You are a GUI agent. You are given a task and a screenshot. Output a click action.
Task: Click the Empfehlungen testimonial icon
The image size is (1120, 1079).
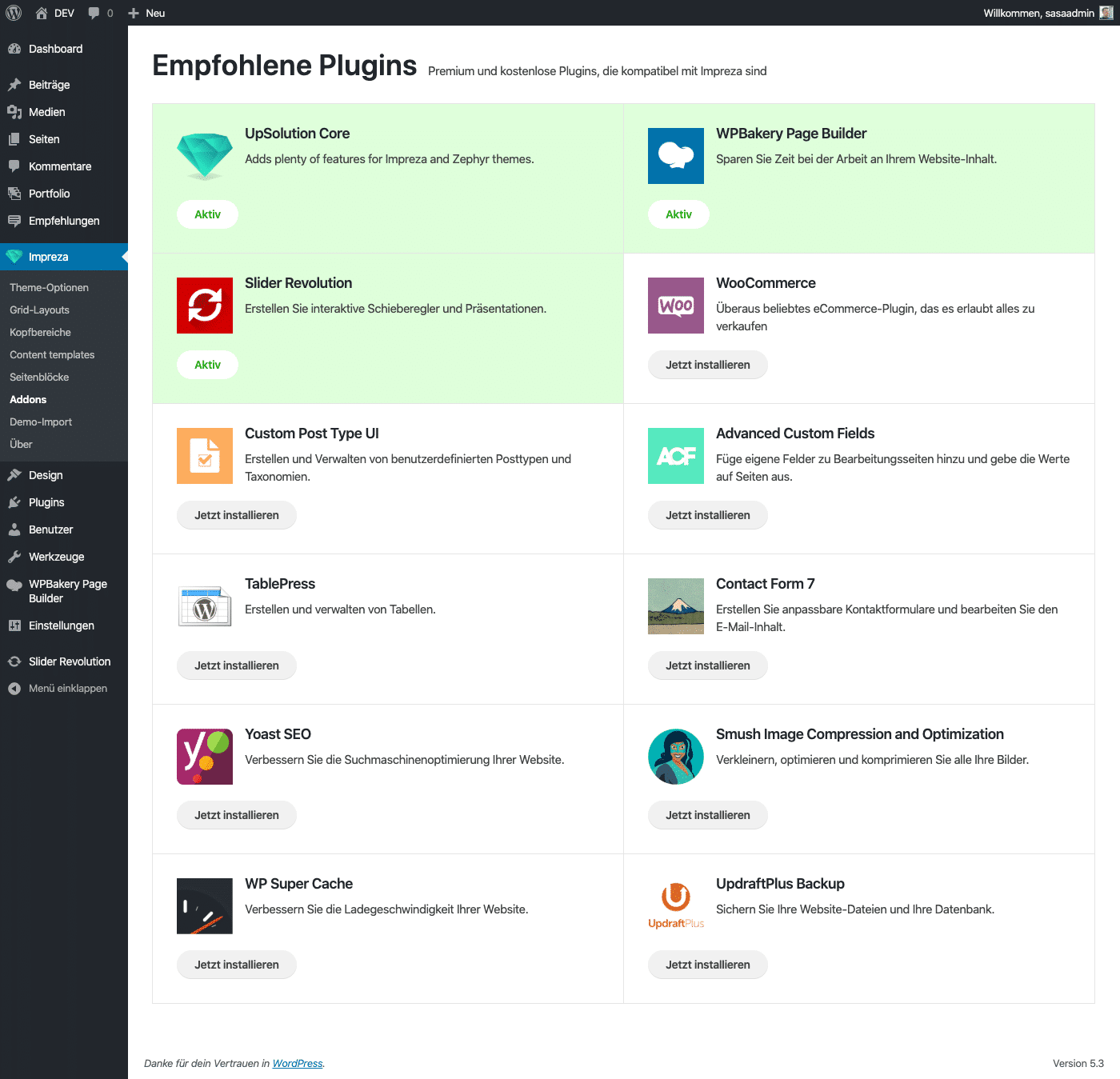click(x=14, y=221)
